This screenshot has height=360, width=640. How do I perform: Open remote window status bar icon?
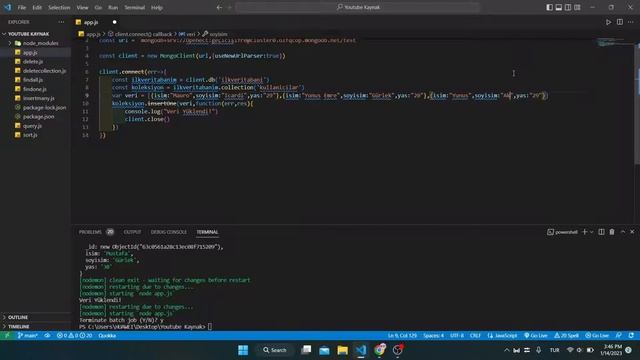pos(7,336)
